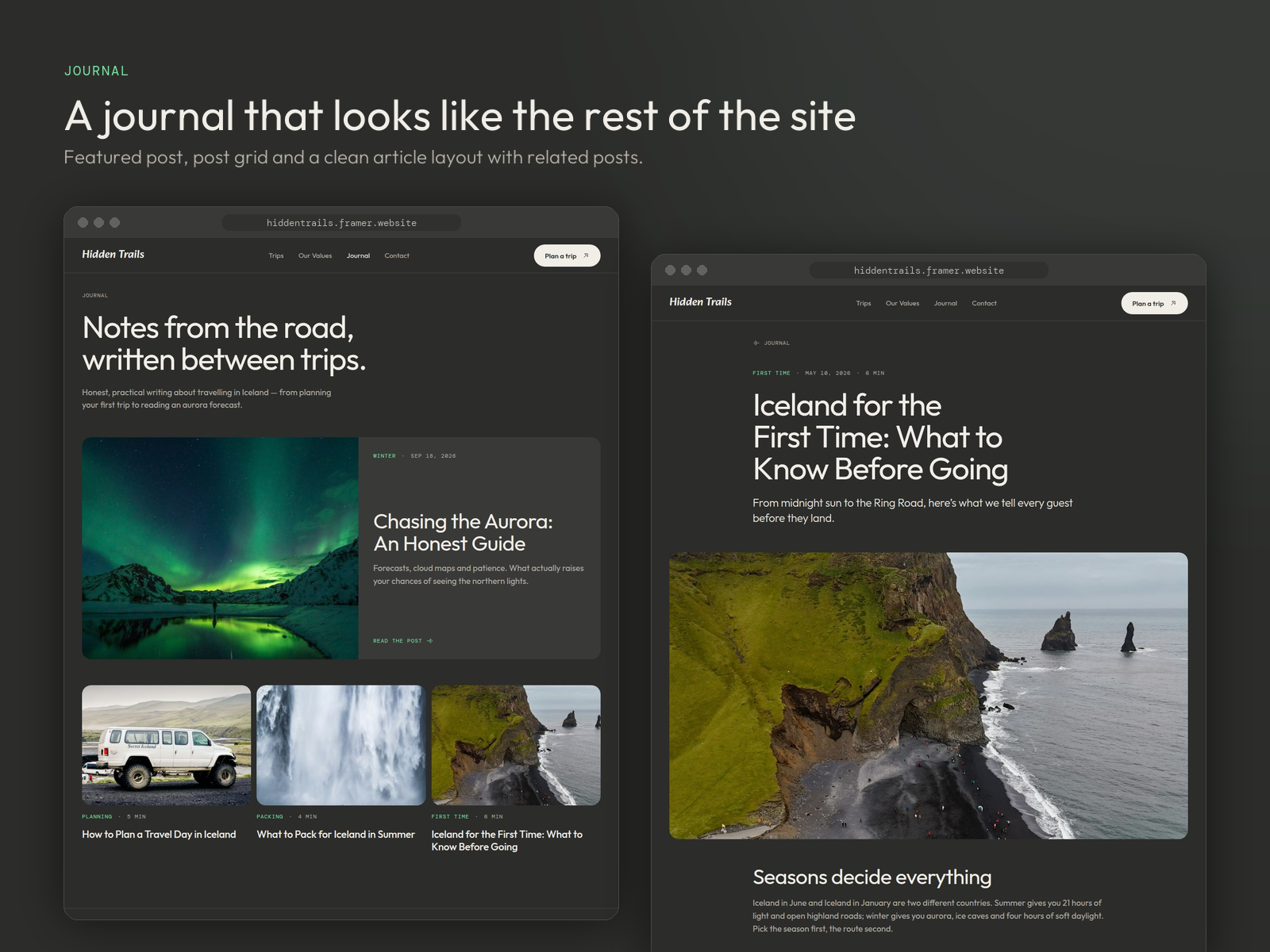
Task: Click the large black beach hero image
Action: (x=929, y=696)
